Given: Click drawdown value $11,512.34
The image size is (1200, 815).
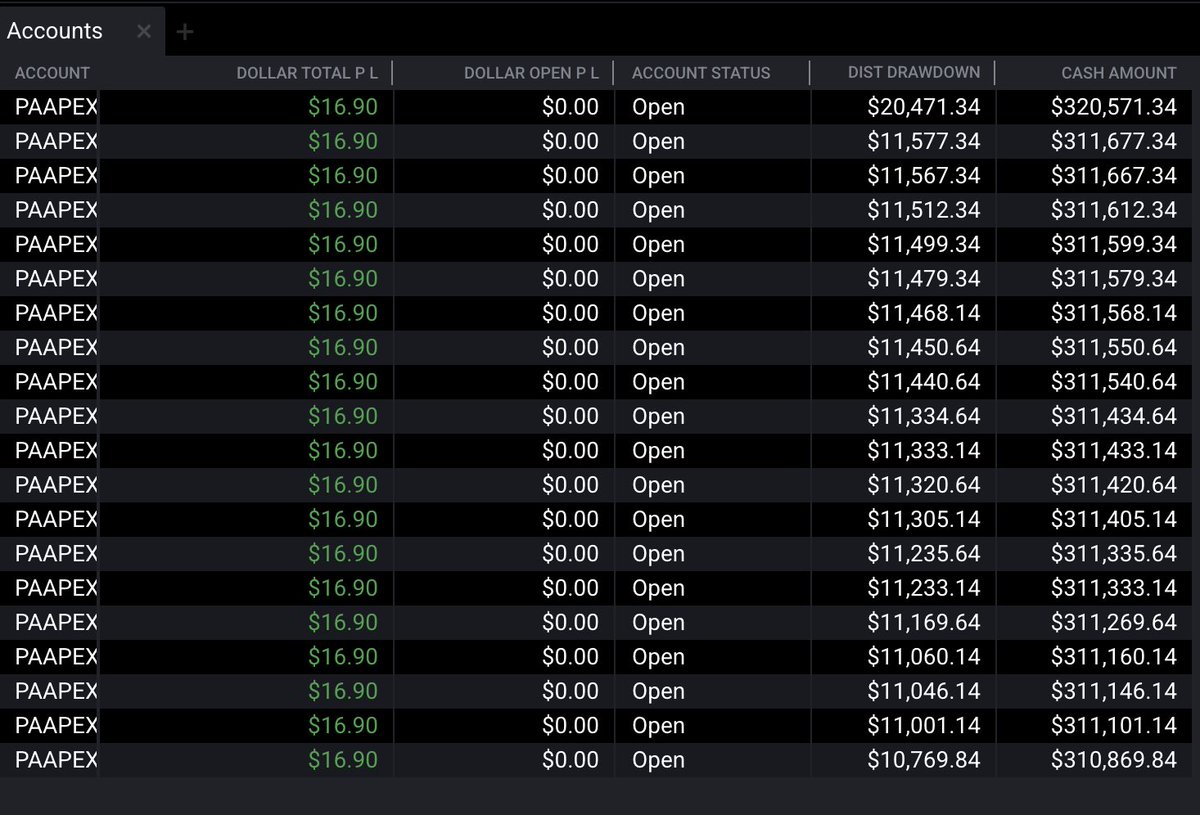Looking at the screenshot, I should tap(924, 210).
